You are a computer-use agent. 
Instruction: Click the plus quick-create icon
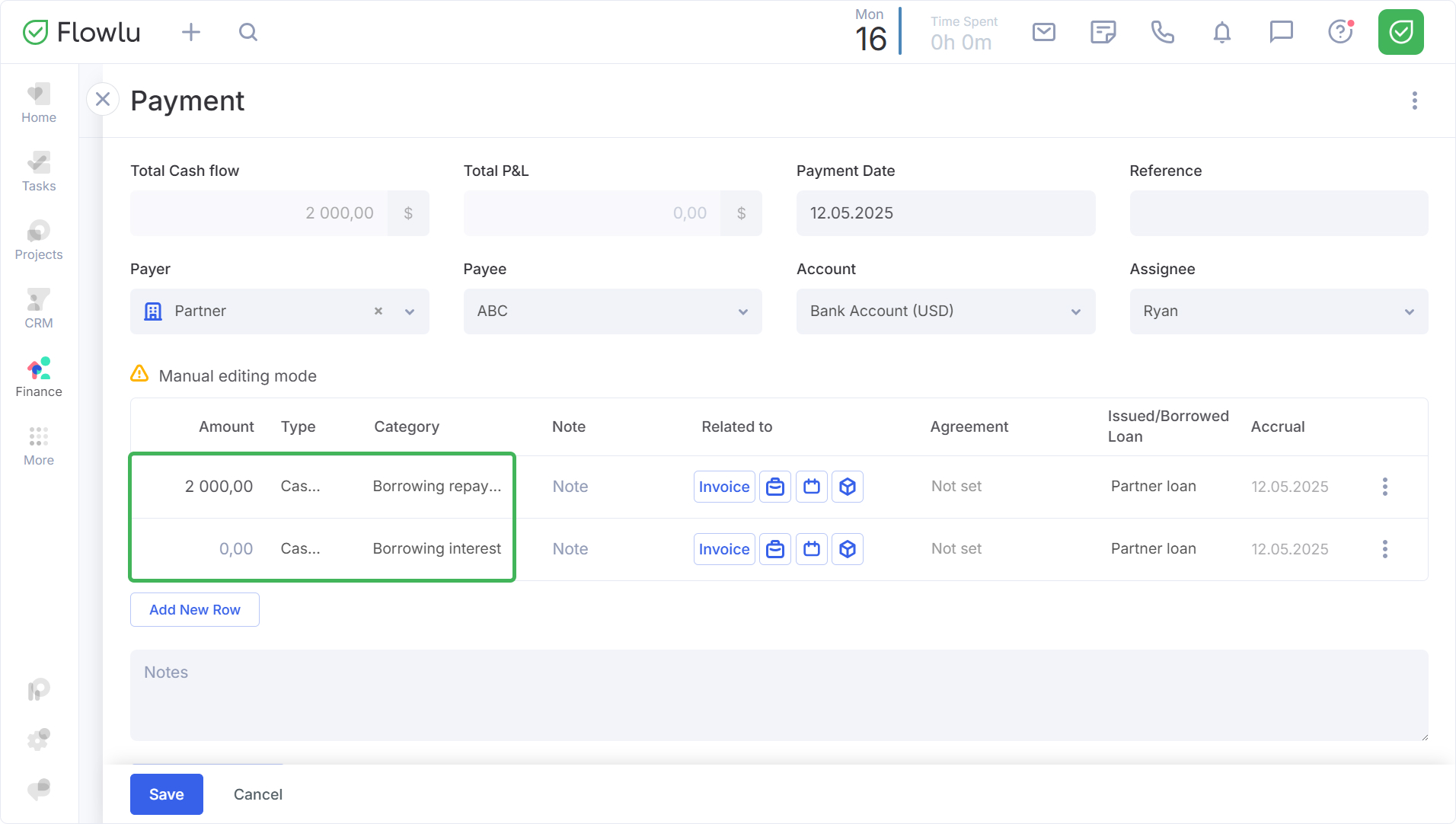click(x=191, y=32)
